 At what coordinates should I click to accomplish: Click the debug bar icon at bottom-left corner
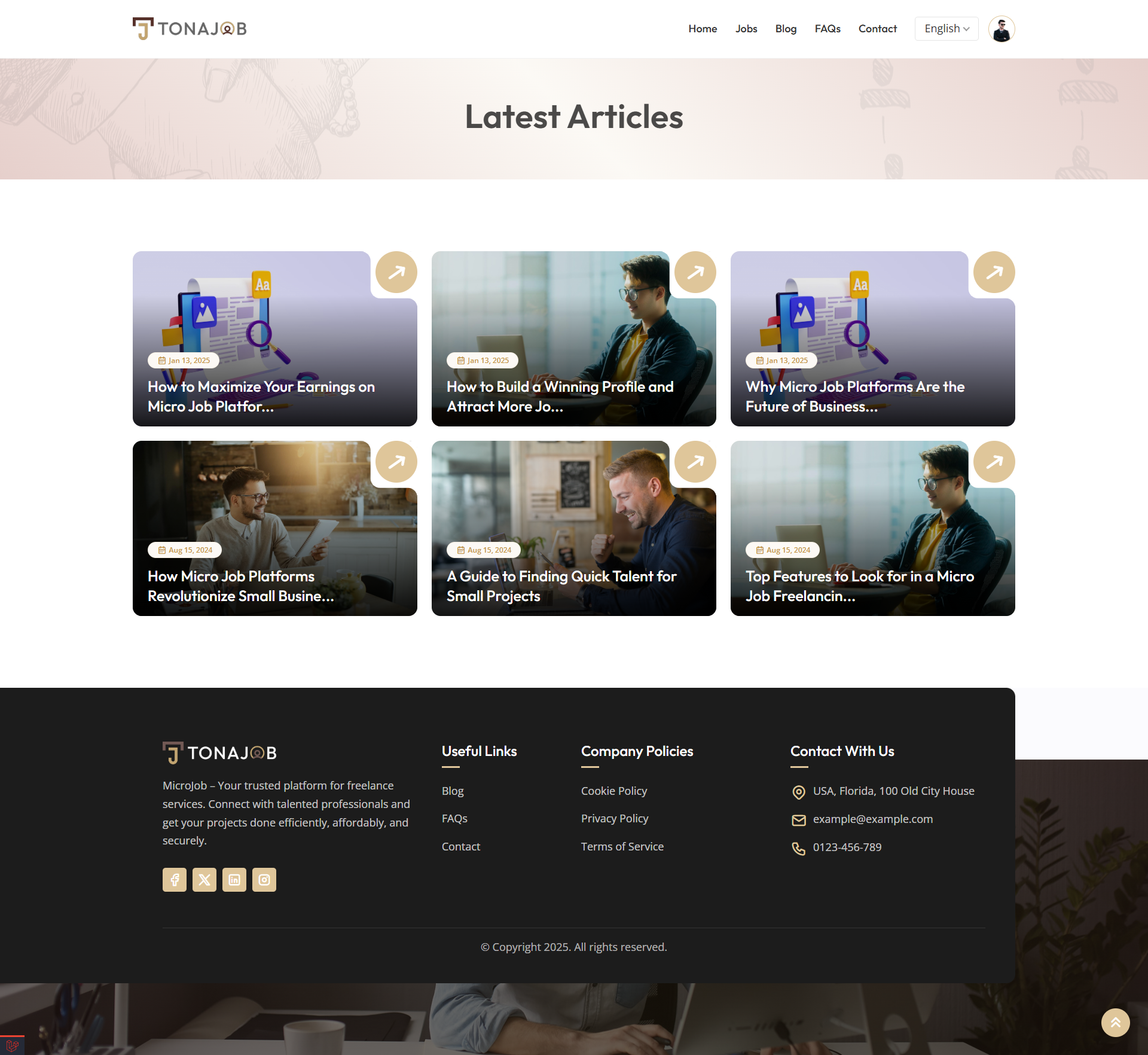click(12, 1045)
